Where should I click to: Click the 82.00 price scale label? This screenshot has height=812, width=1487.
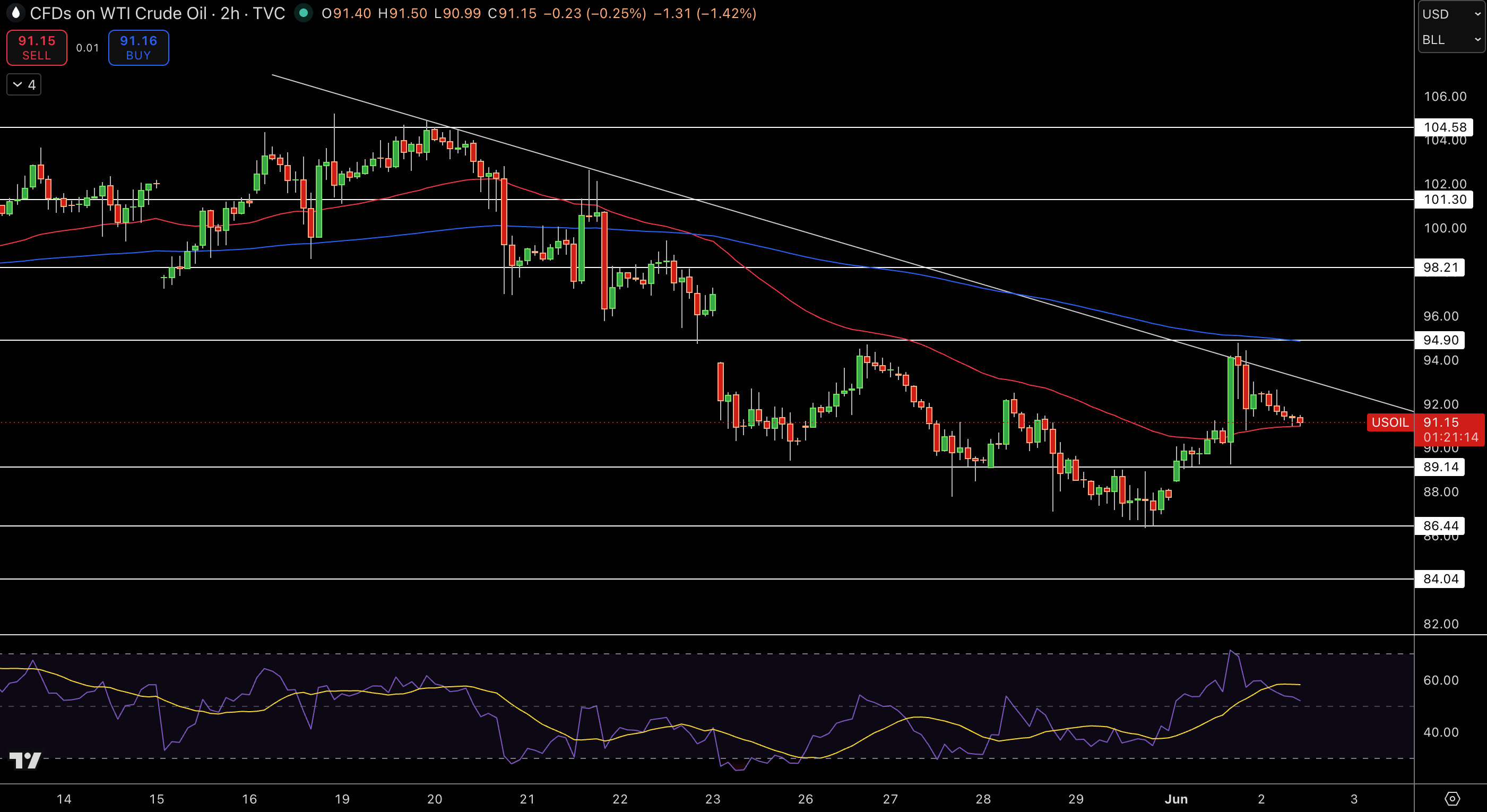click(1441, 624)
